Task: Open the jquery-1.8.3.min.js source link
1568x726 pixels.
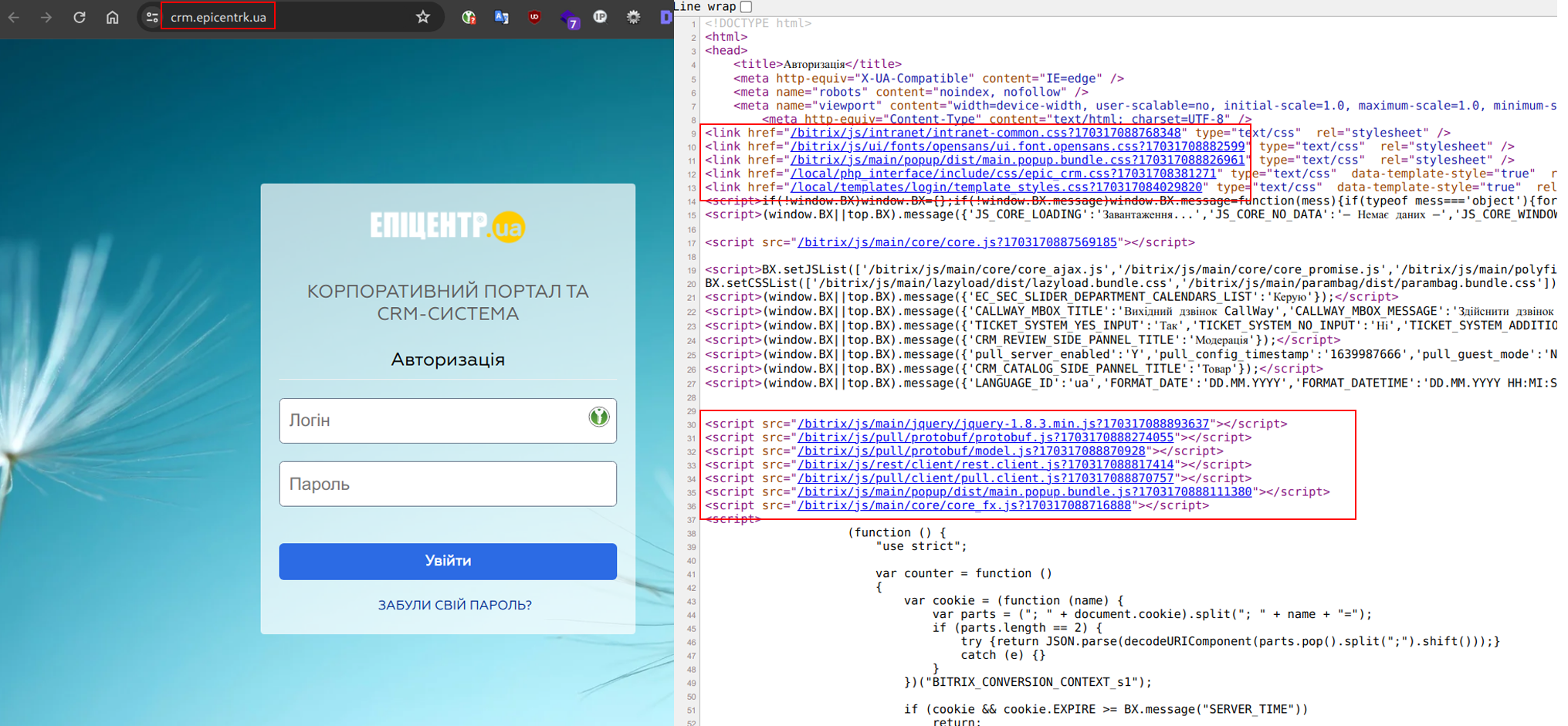Action: [x=1004, y=424]
